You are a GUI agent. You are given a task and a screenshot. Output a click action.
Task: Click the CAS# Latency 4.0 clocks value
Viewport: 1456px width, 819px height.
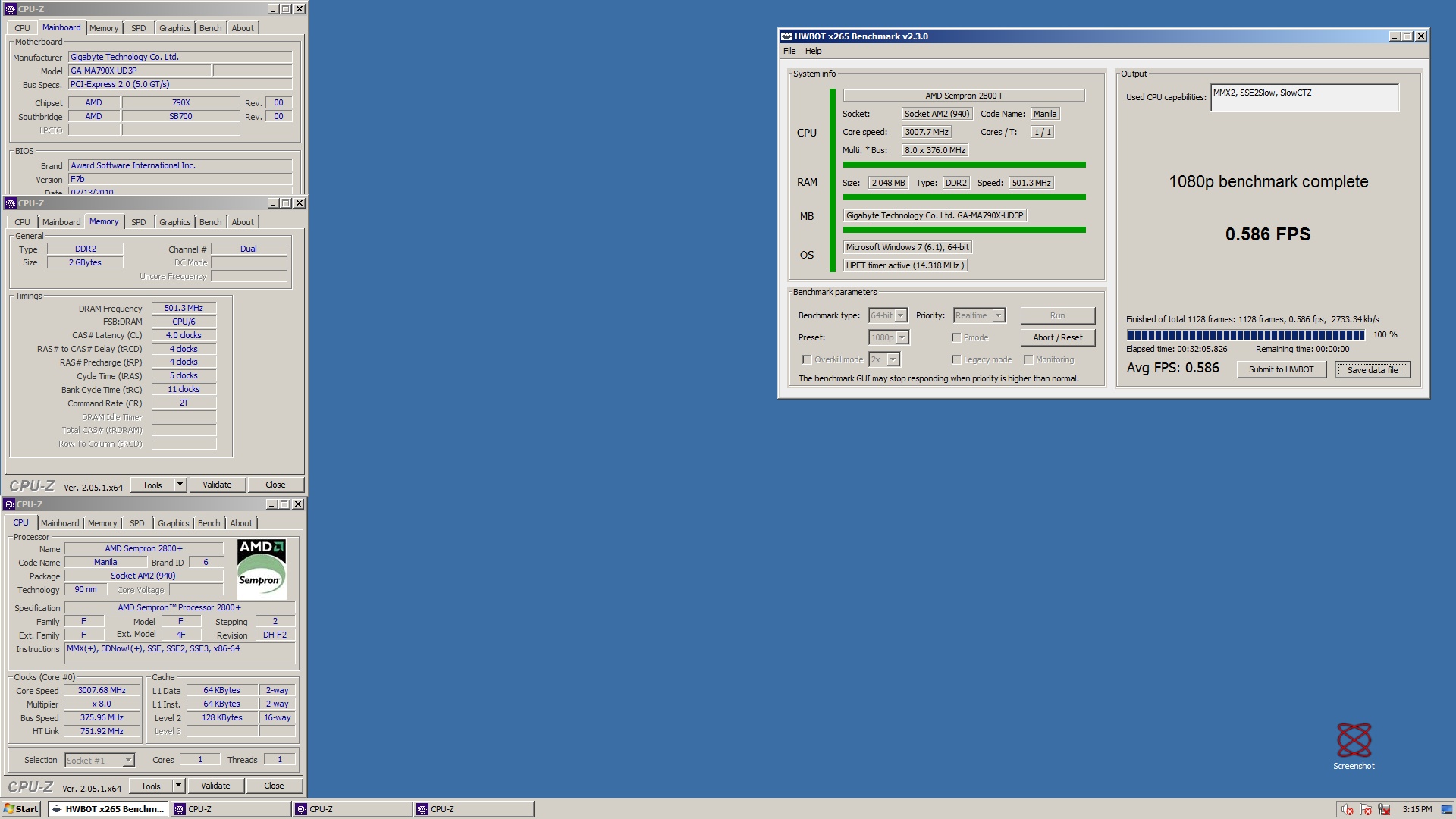[184, 335]
